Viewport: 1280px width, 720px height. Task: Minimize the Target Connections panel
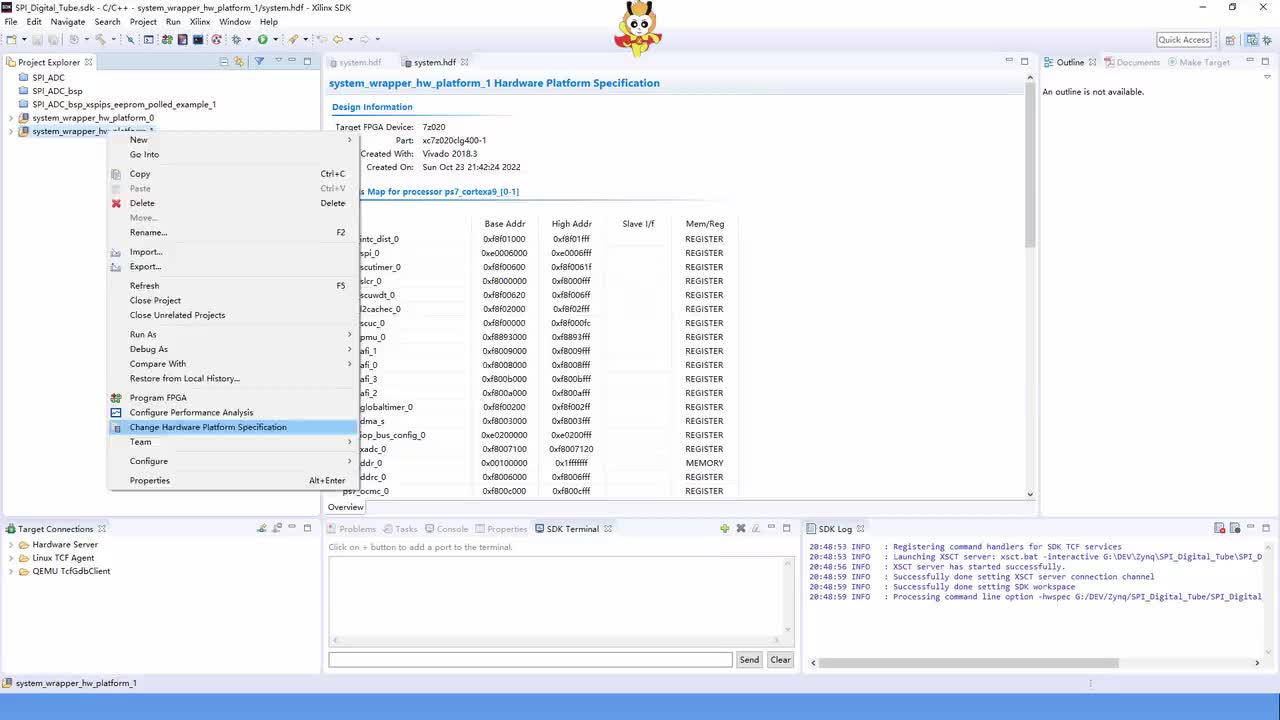click(293, 528)
